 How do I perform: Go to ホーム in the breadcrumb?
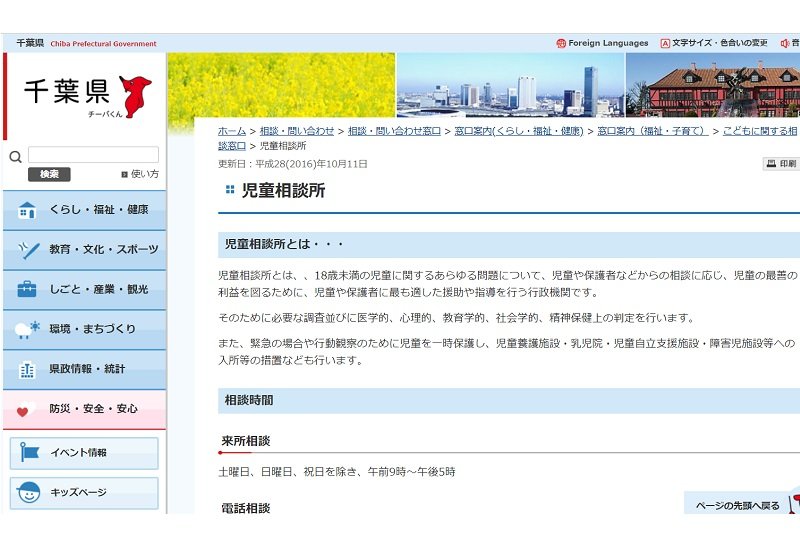tap(232, 131)
